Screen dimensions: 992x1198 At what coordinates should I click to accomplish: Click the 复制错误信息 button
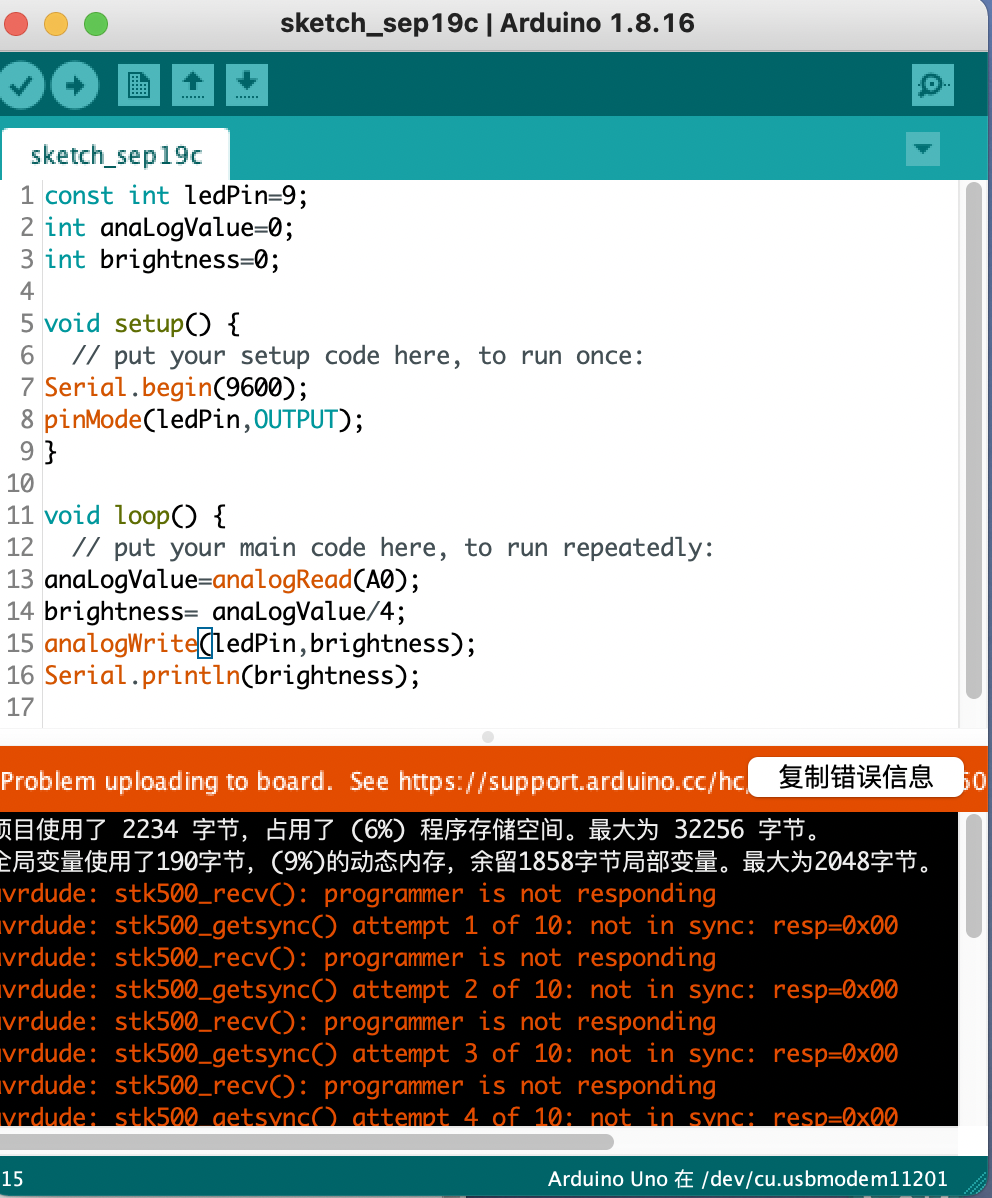(x=855, y=777)
